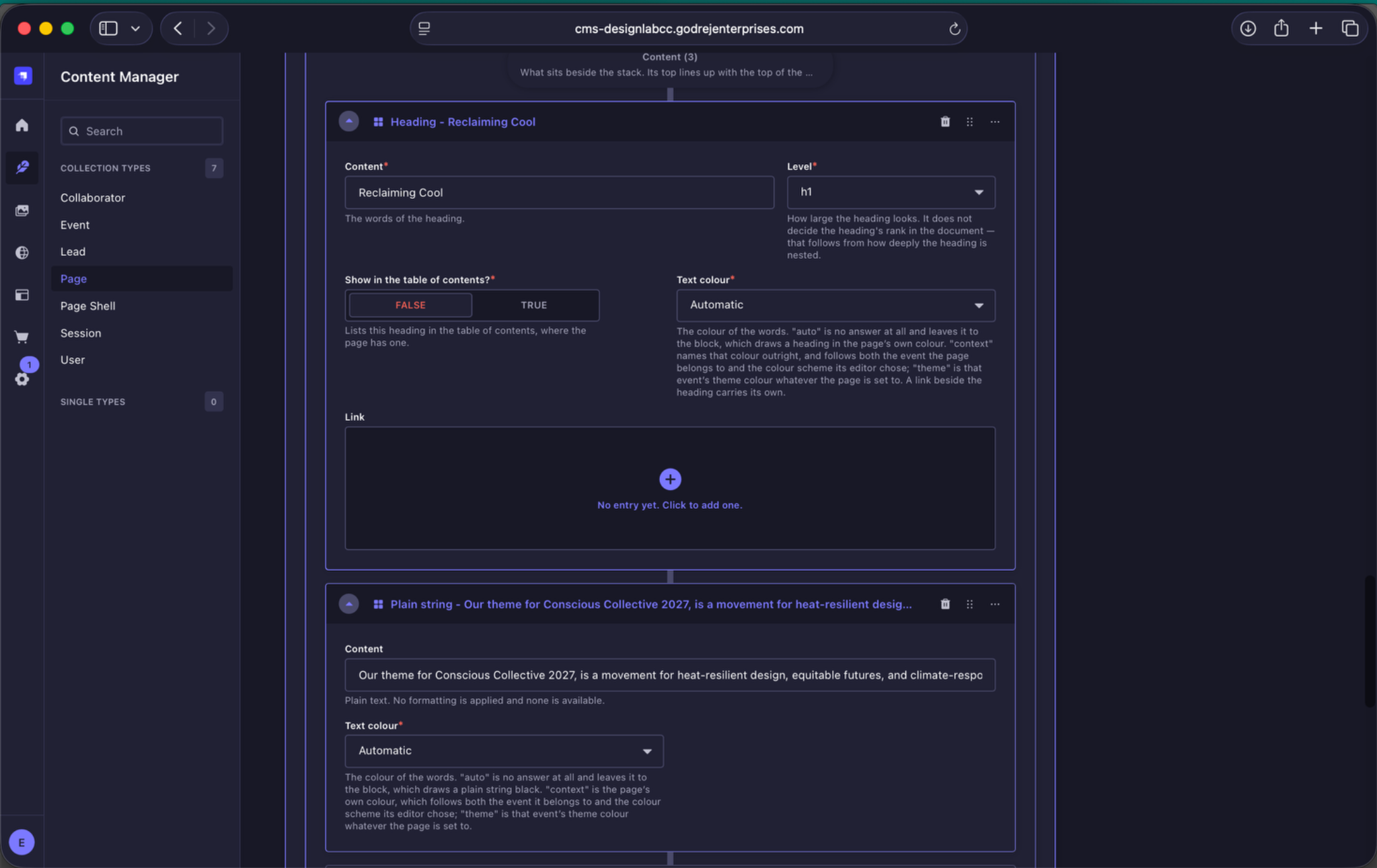Image resolution: width=1377 pixels, height=868 pixels.
Task: Open Media Library icon in rail
Action: [x=22, y=210]
